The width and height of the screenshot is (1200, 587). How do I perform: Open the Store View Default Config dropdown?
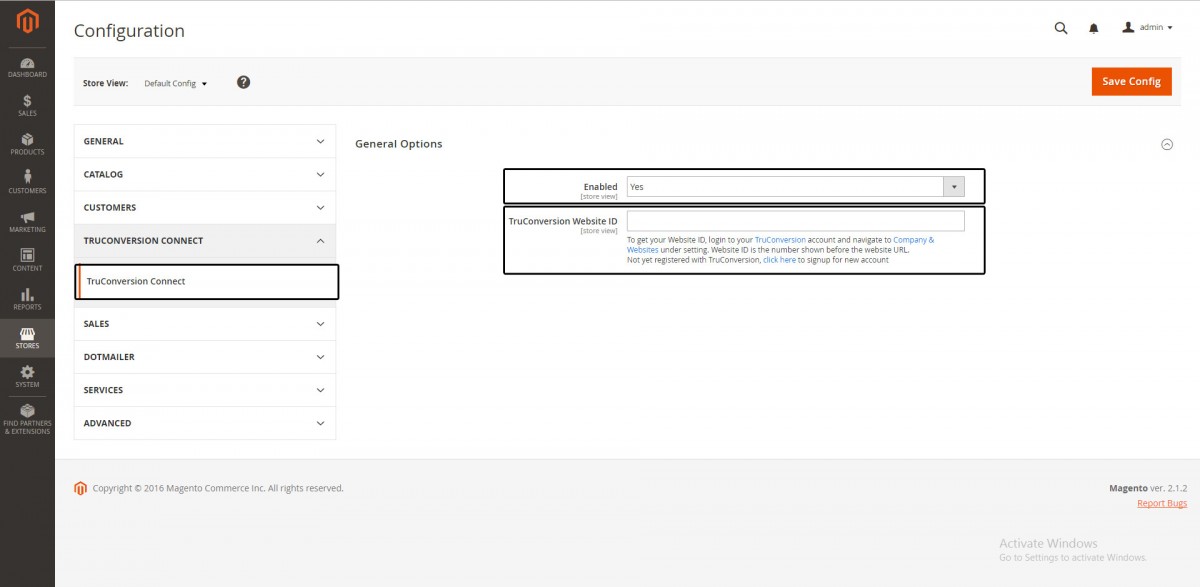(176, 83)
